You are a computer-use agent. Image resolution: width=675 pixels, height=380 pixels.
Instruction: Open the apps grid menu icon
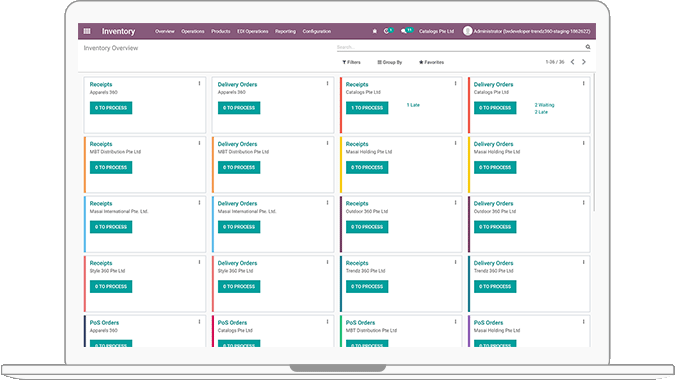coord(87,31)
